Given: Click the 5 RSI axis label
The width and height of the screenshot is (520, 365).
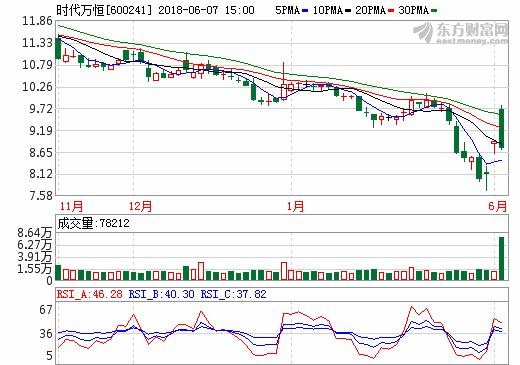Looking at the screenshot, I should coord(49,356).
